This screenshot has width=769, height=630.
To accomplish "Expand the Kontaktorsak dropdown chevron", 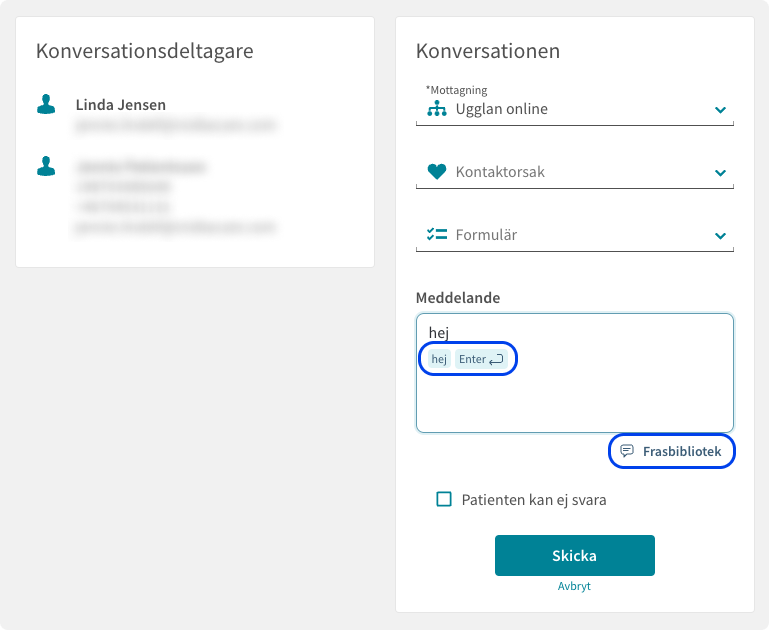I will pos(720,173).
